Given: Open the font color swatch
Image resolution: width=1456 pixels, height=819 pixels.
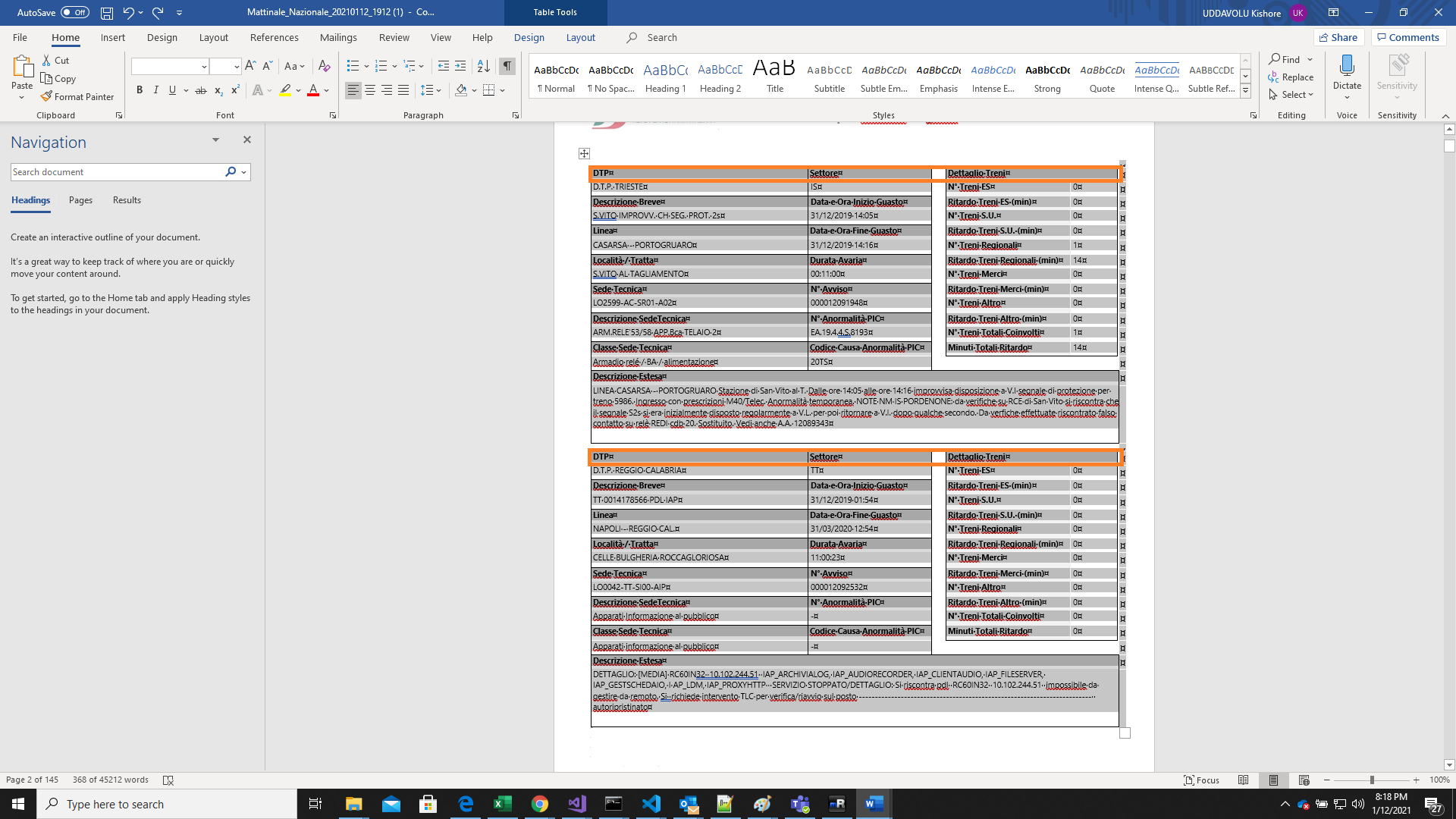Looking at the screenshot, I should [x=313, y=90].
